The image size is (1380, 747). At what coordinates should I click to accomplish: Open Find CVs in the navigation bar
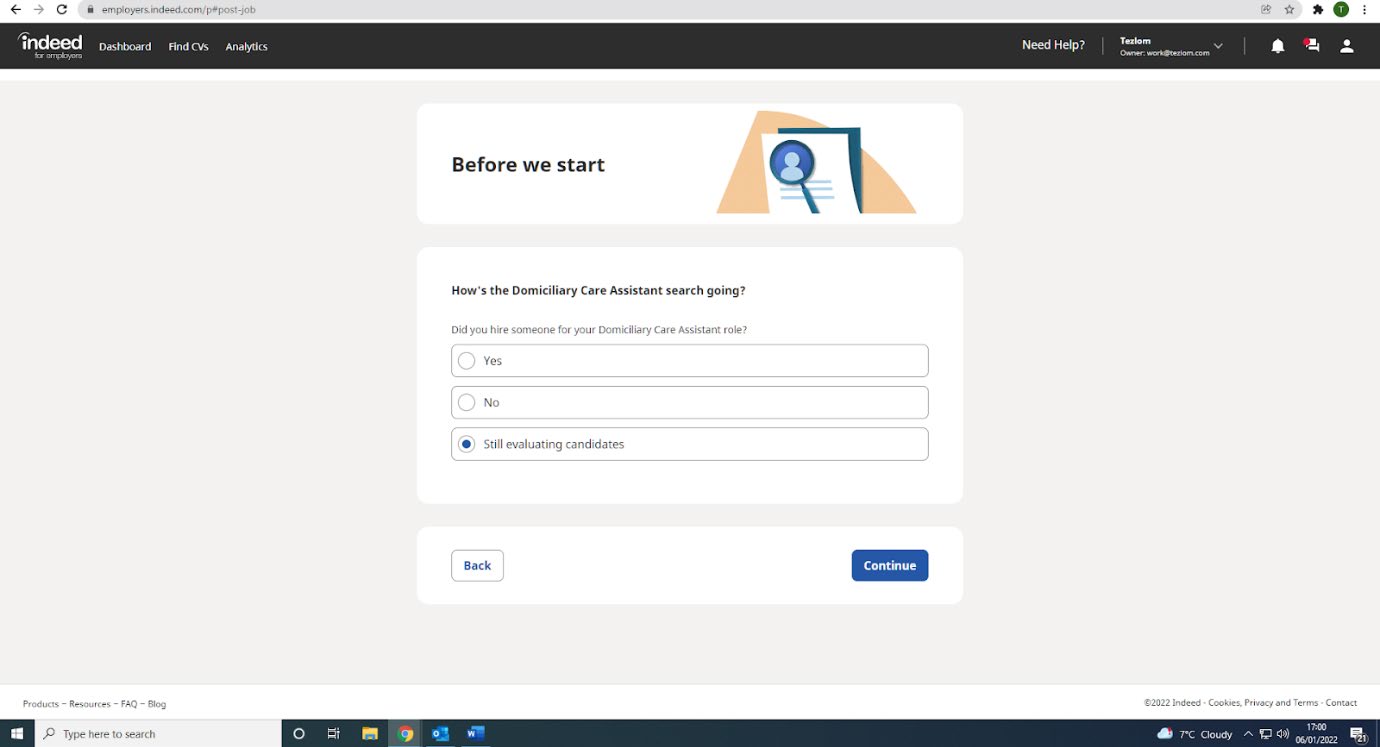tap(188, 47)
